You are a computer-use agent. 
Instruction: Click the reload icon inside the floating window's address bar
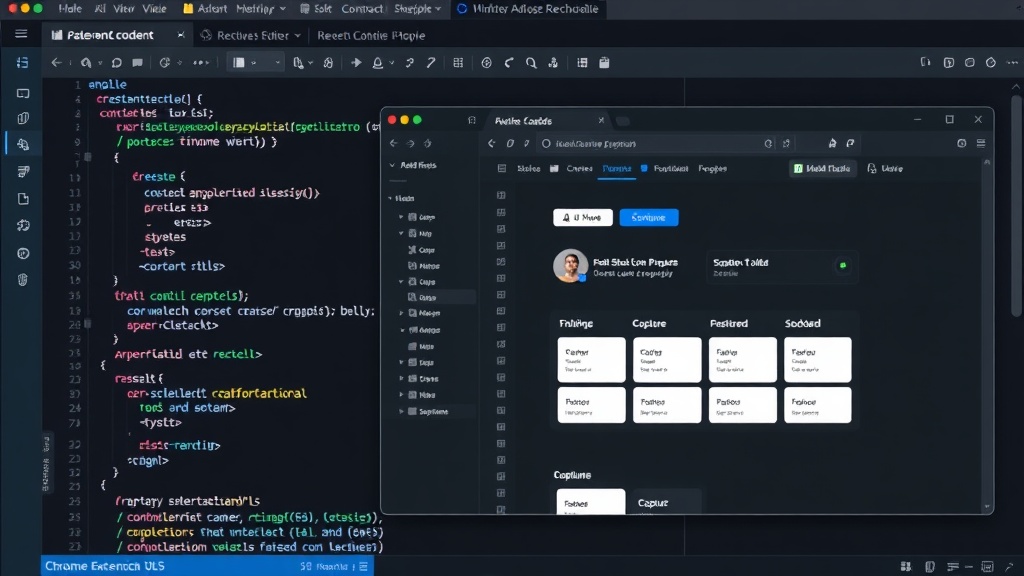click(768, 144)
